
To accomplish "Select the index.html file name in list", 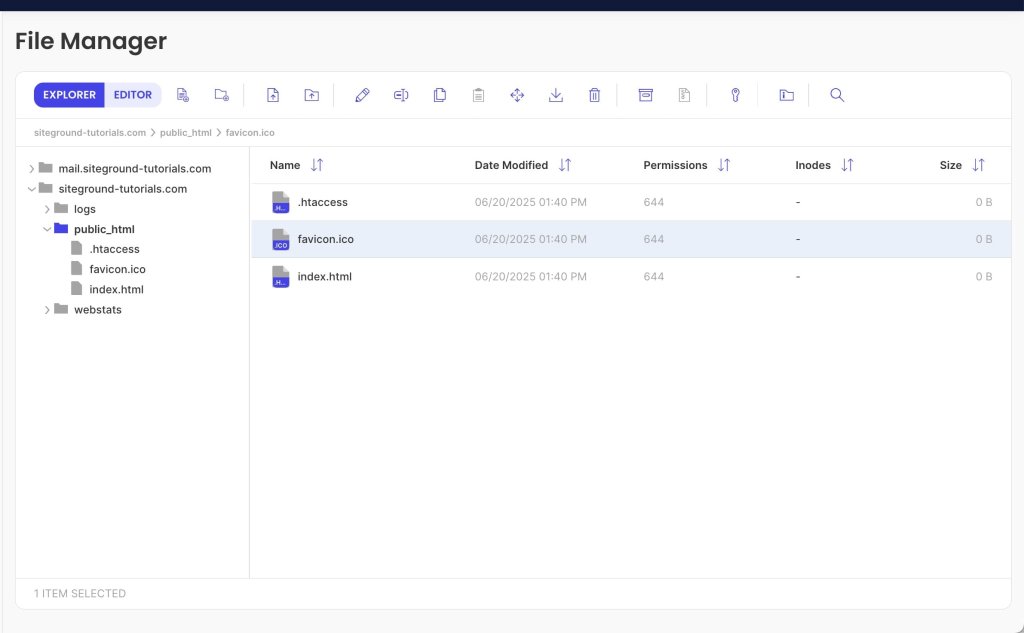I will [325, 276].
